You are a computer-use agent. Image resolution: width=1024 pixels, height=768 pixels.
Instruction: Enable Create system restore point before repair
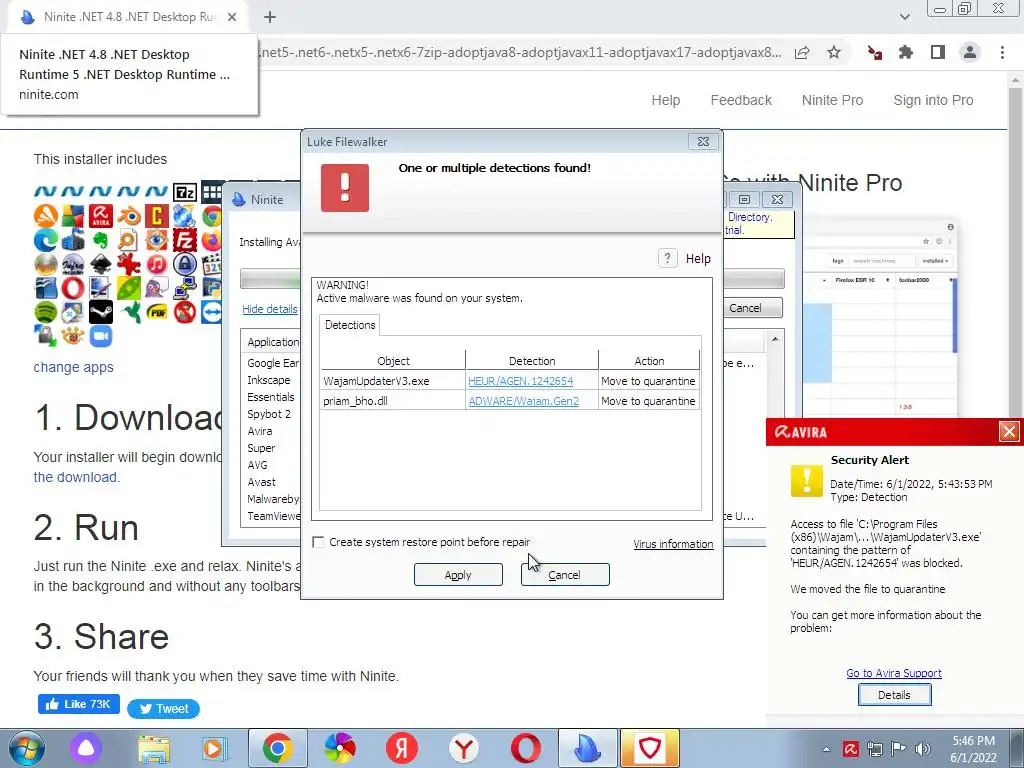pyautogui.click(x=318, y=542)
